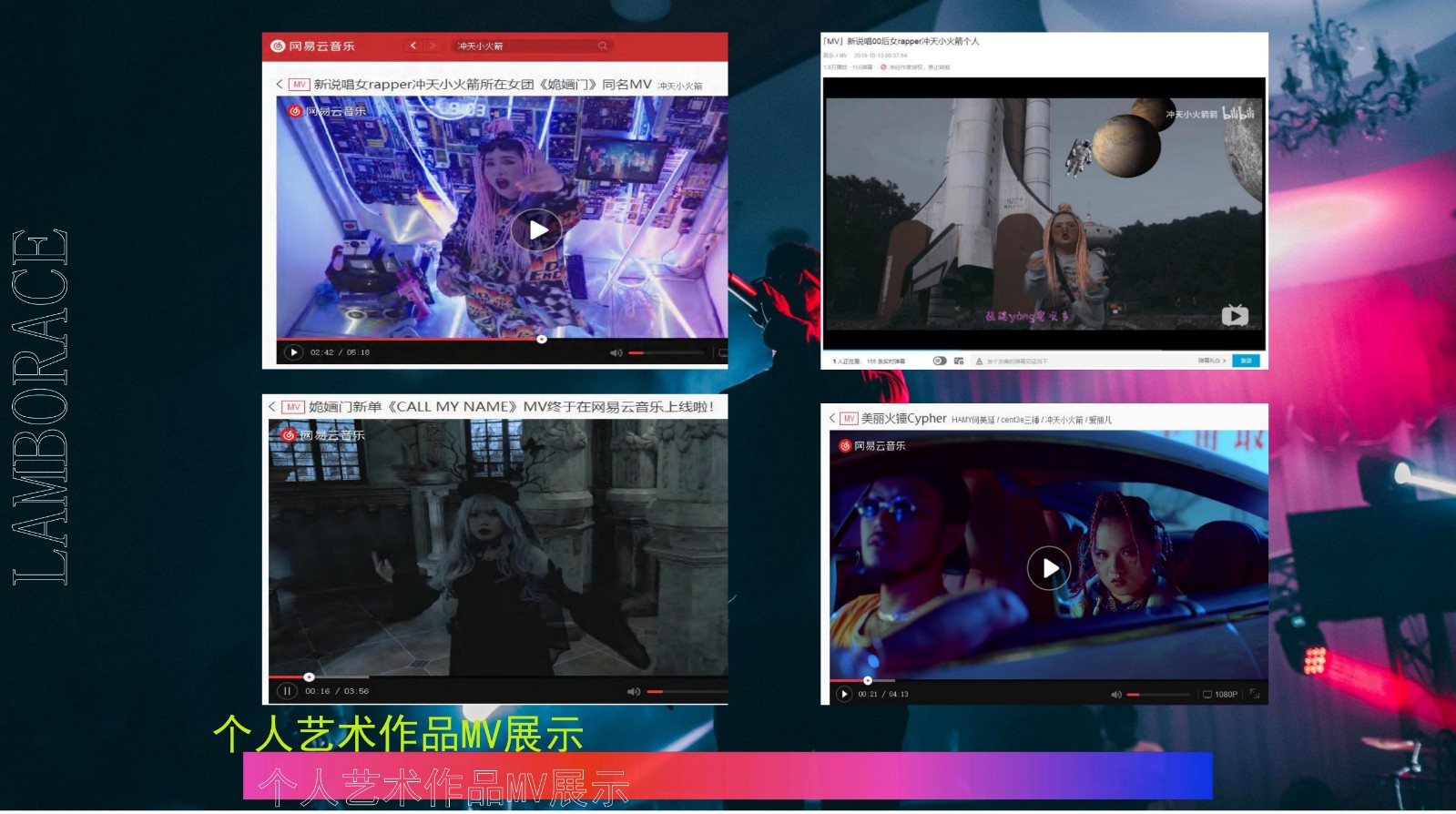Click the center play overlay on the car video
Viewport: 1456px width, 814px height.
tap(1049, 568)
